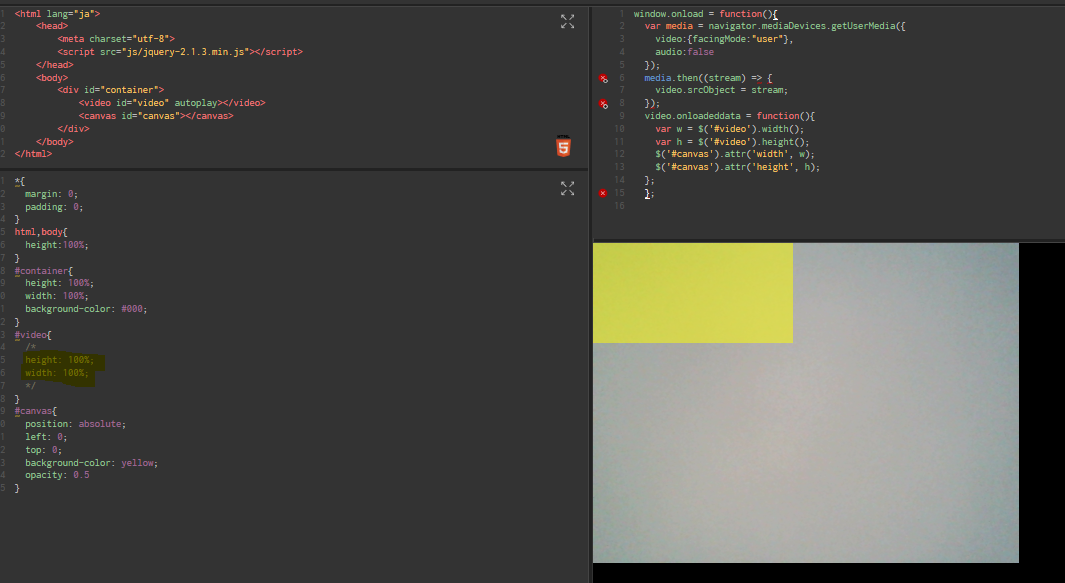Click the "video.srcObject = stream;" line

[721, 90]
